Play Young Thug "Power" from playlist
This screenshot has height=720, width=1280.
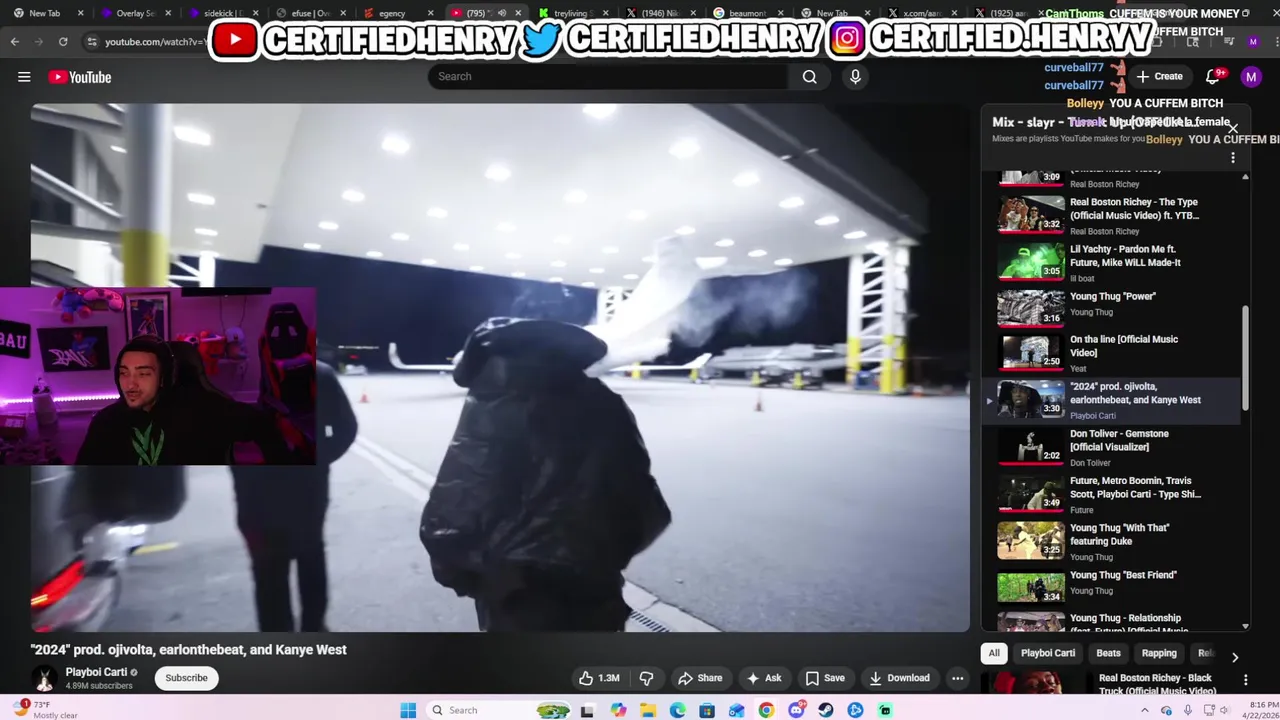click(1110, 306)
